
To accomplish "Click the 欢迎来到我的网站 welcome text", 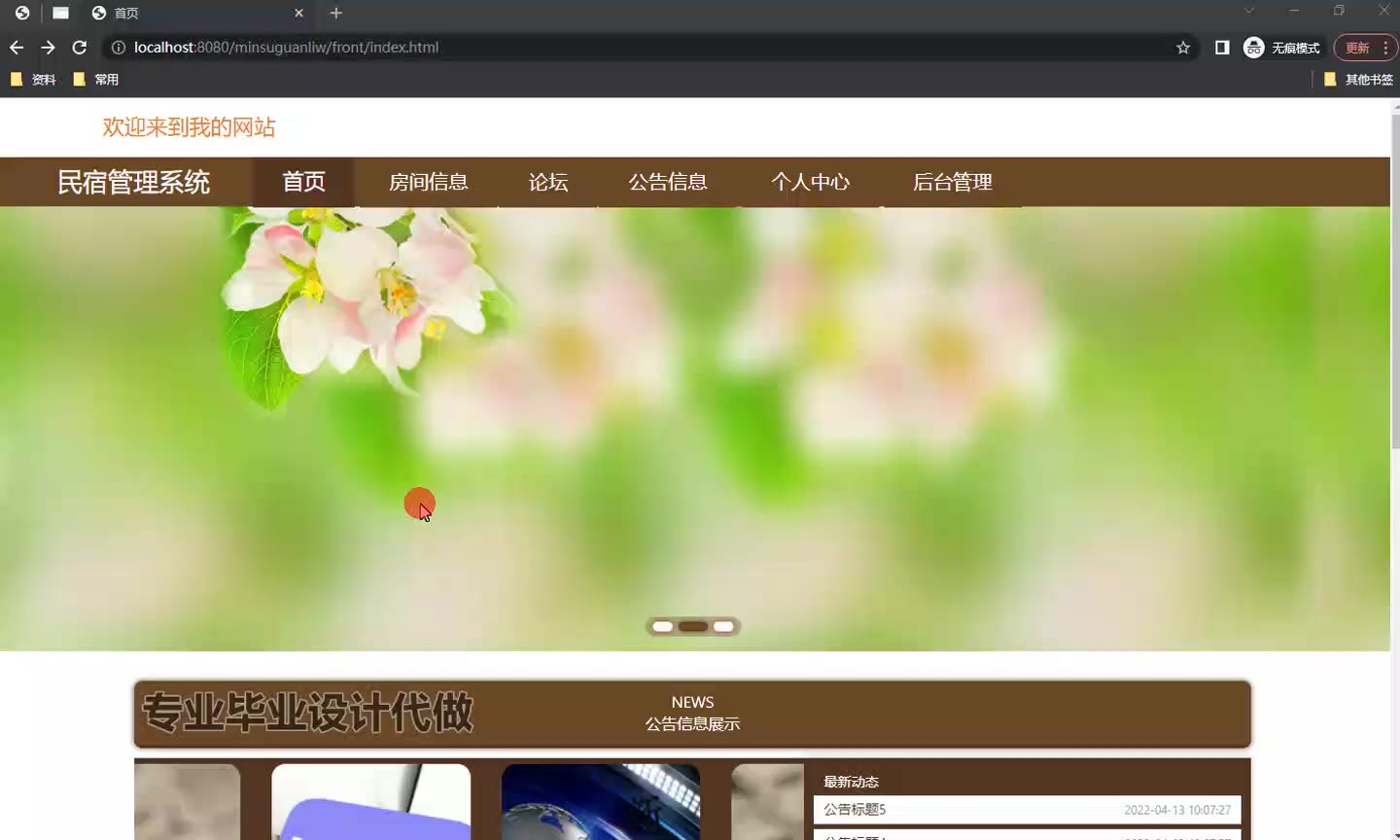I will pos(189,127).
